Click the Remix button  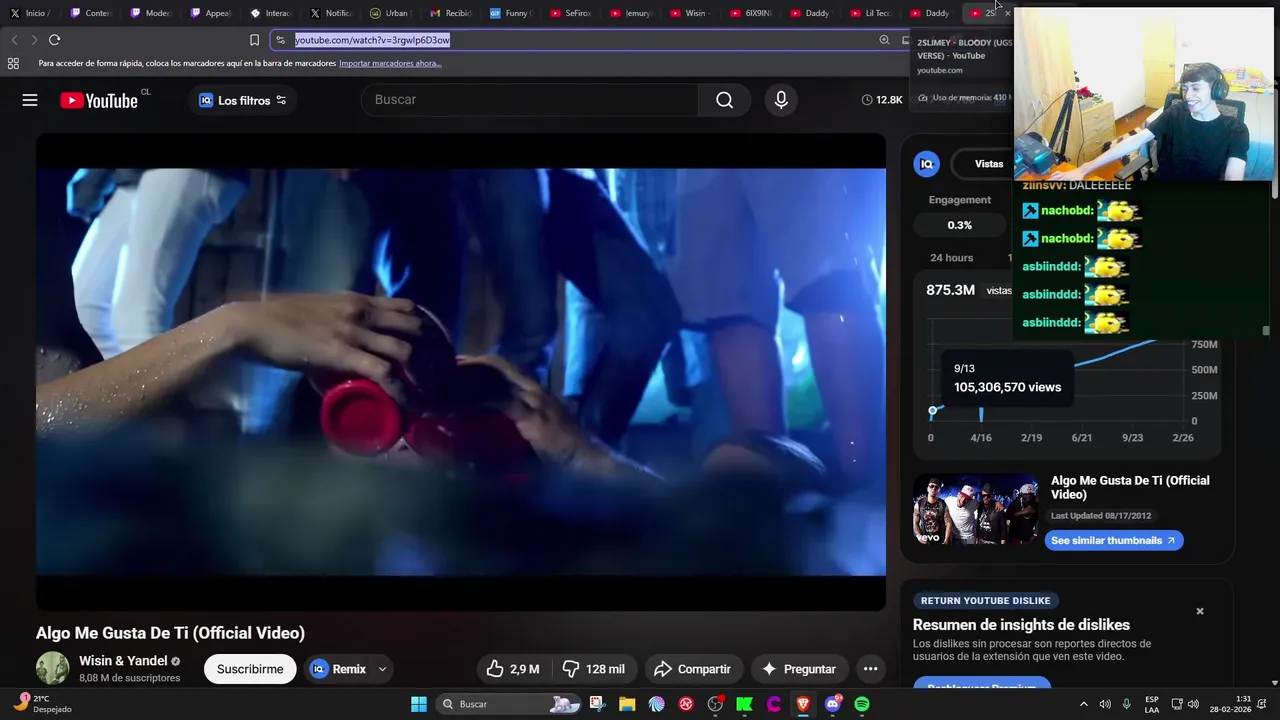pyautogui.click(x=338, y=669)
